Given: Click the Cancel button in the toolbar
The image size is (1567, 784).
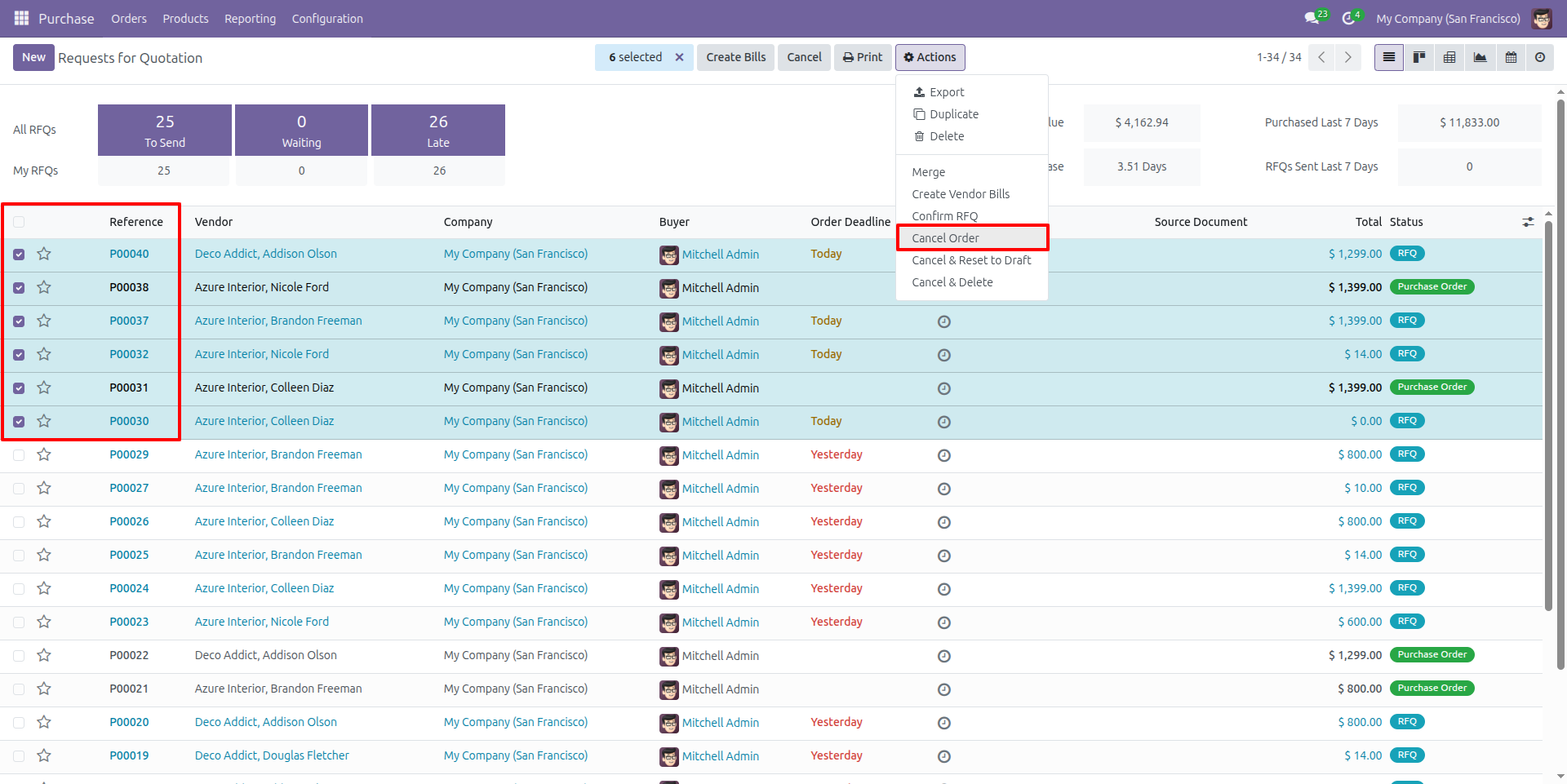Looking at the screenshot, I should click(804, 57).
